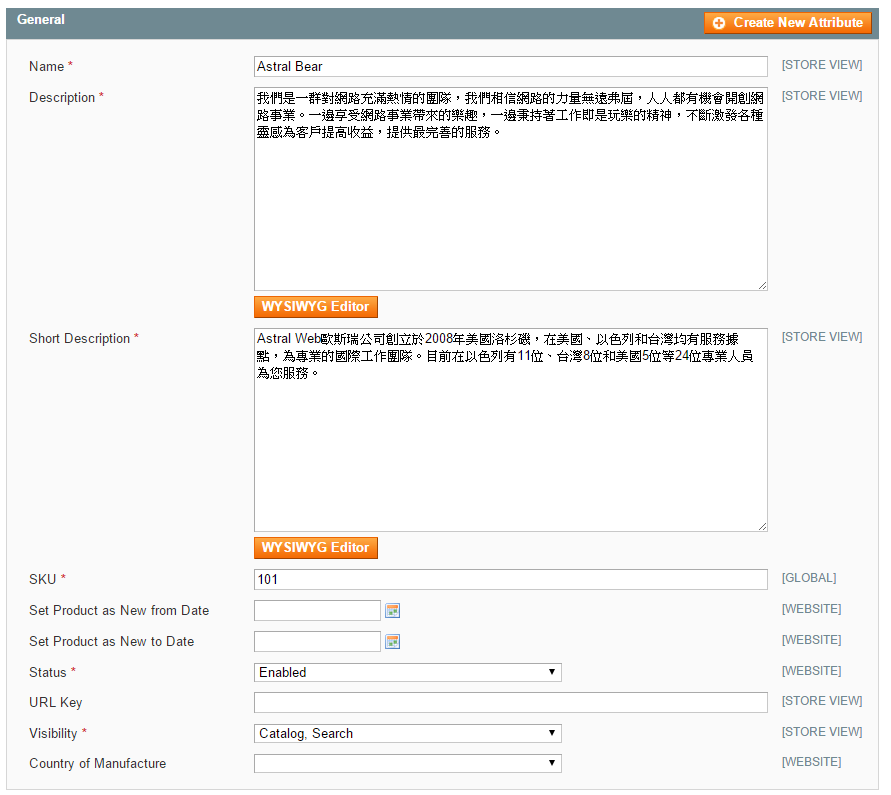
Task: Click resize handle of Description textarea
Action: click(x=762, y=285)
